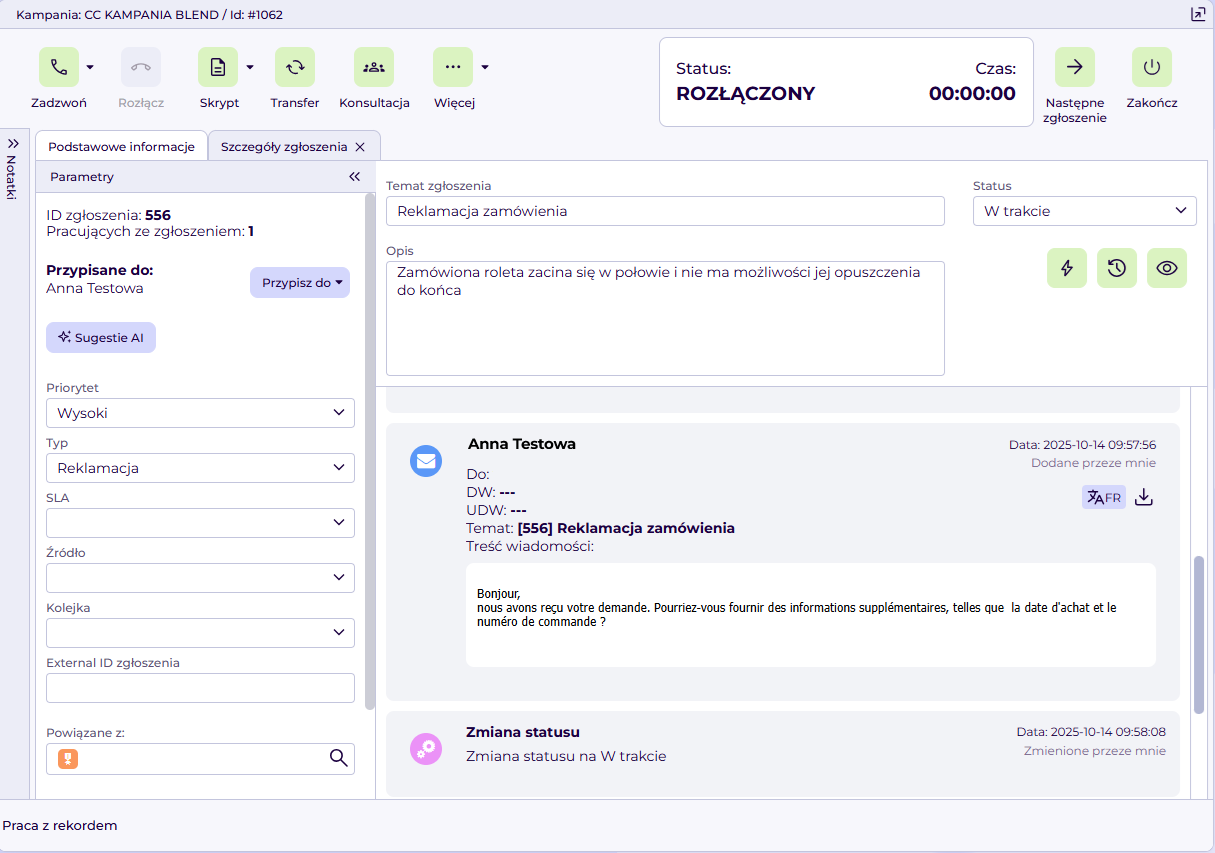This screenshot has height=853, width=1215.
Task: Download the Anna Testowa message
Action: (1145, 497)
